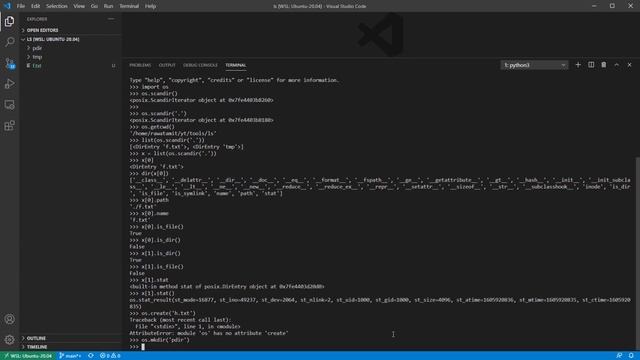This screenshot has width=640, height=360.
Task: Maximize the panel with the chevron-up icon
Action: point(617,65)
